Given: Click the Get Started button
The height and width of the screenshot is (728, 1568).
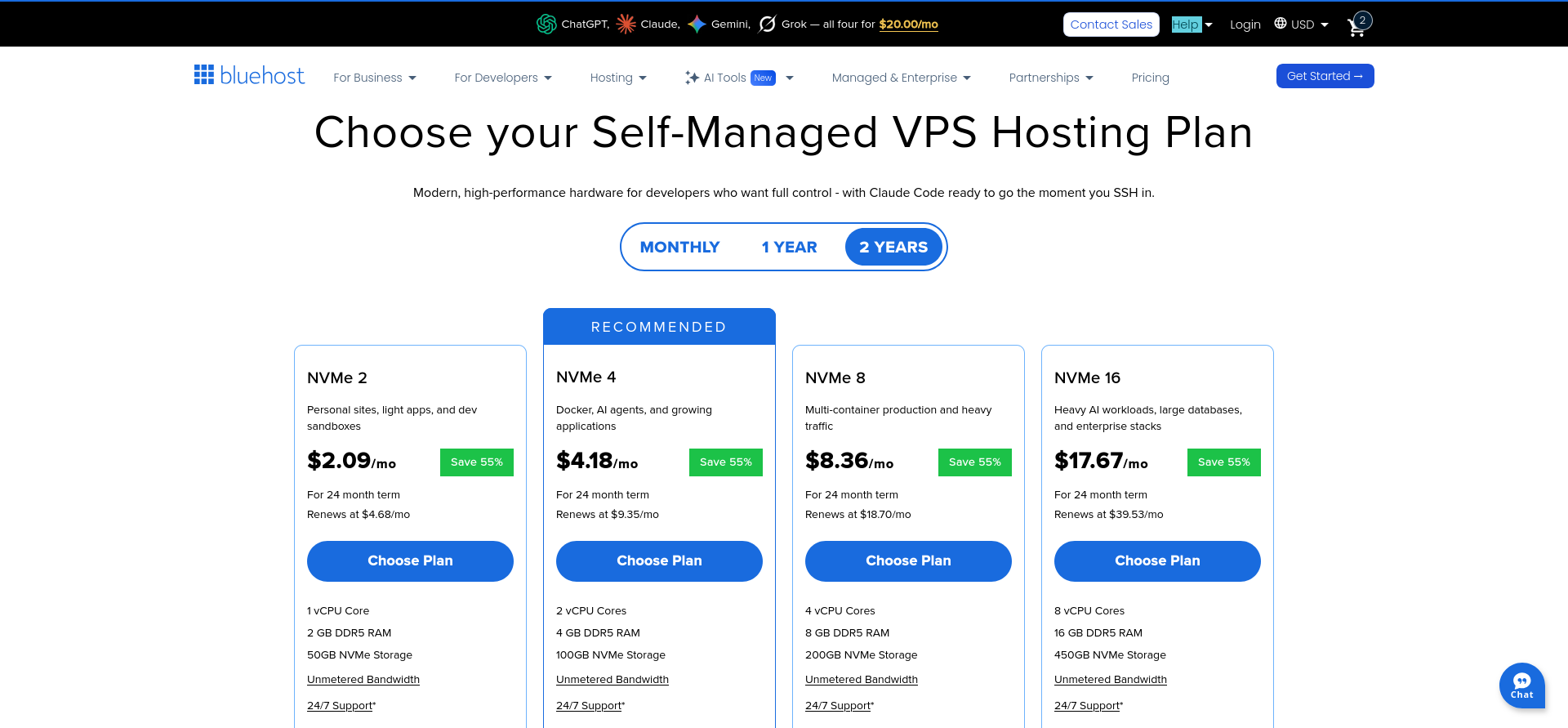Looking at the screenshot, I should 1325,76.
